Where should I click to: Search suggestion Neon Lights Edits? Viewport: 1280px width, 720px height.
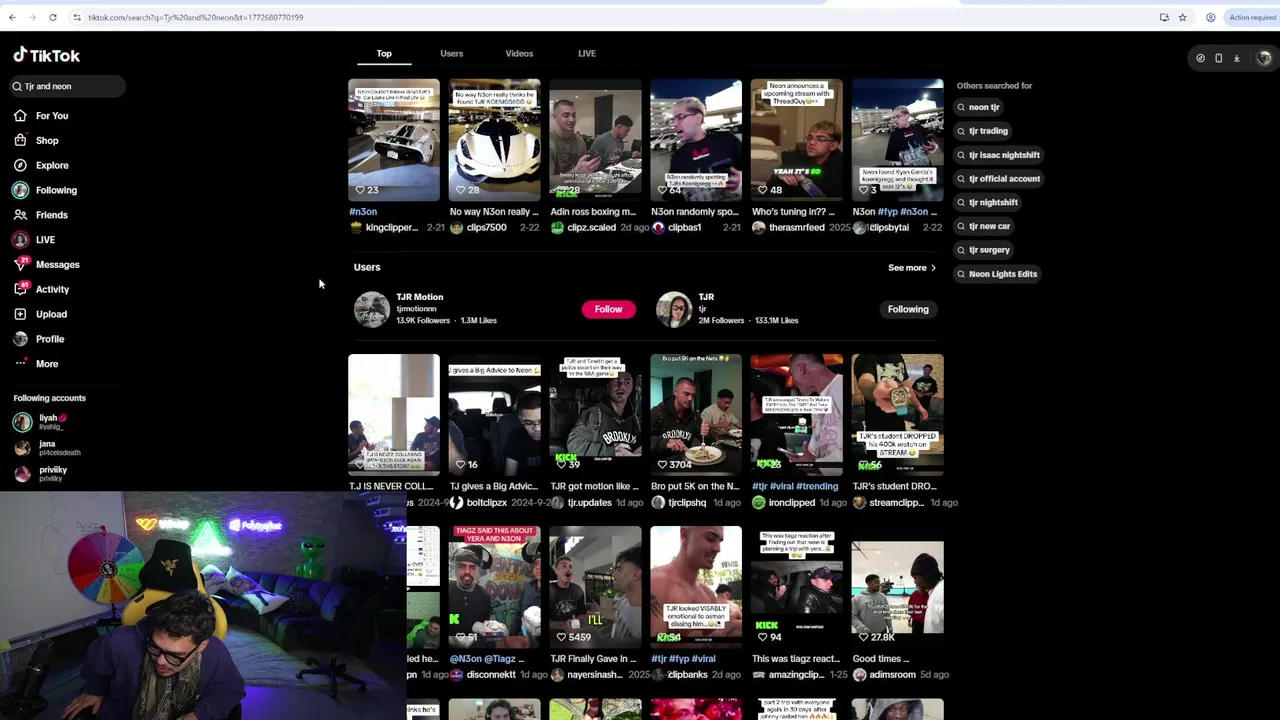[x=997, y=274]
